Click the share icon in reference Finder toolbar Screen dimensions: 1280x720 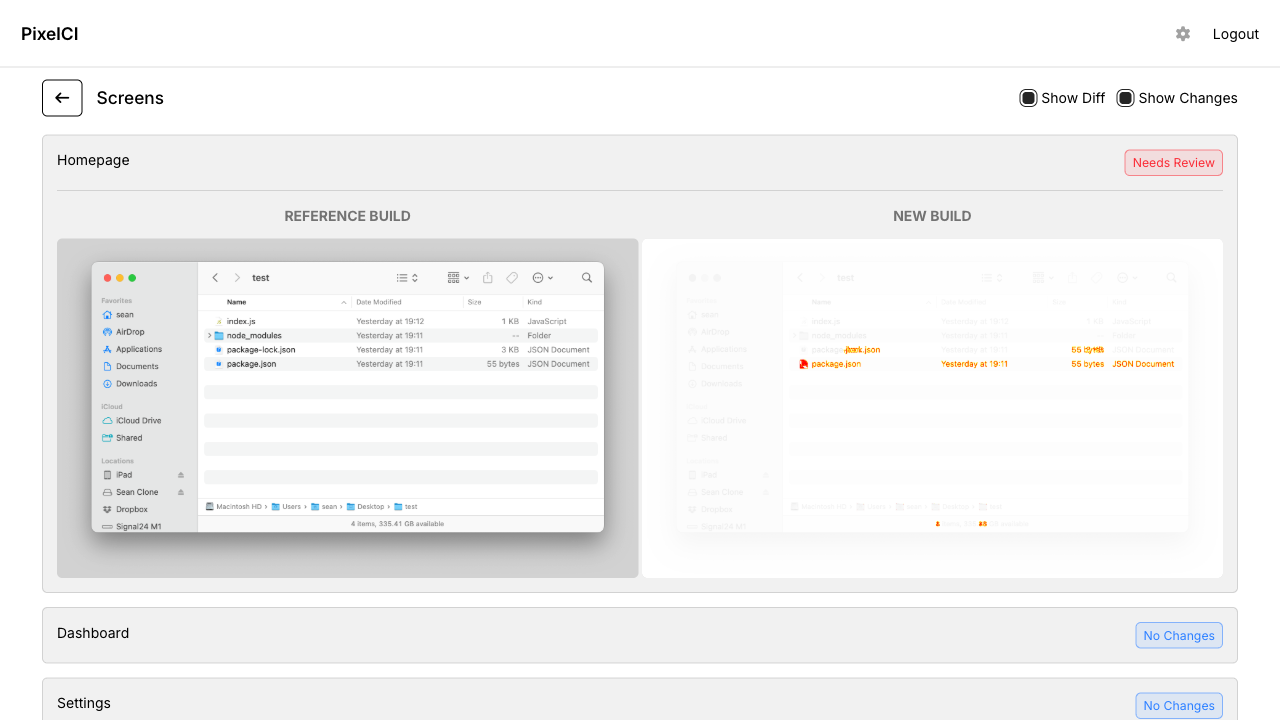click(x=488, y=278)
